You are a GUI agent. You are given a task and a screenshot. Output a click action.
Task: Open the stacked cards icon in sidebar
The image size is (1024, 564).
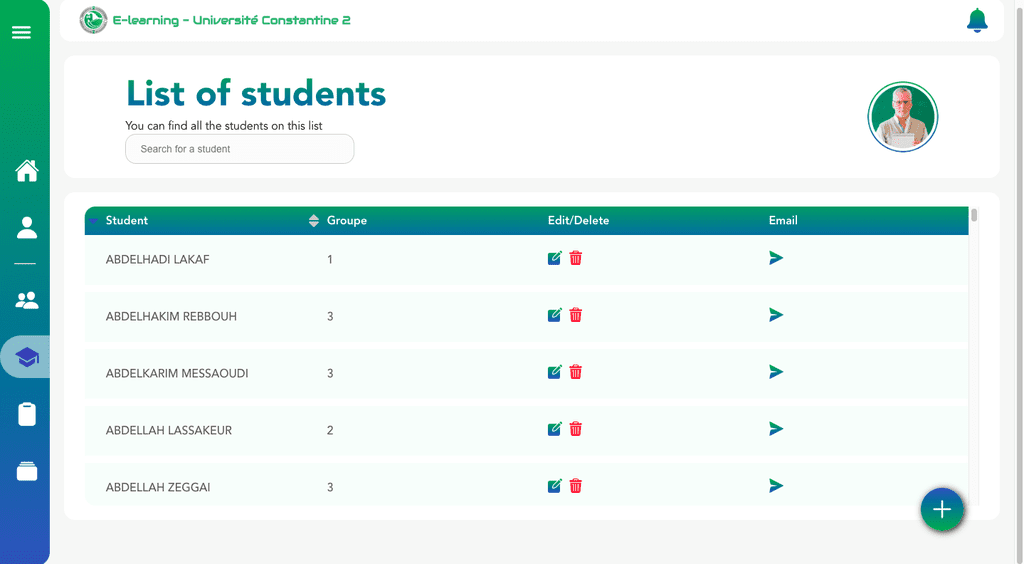27,471
